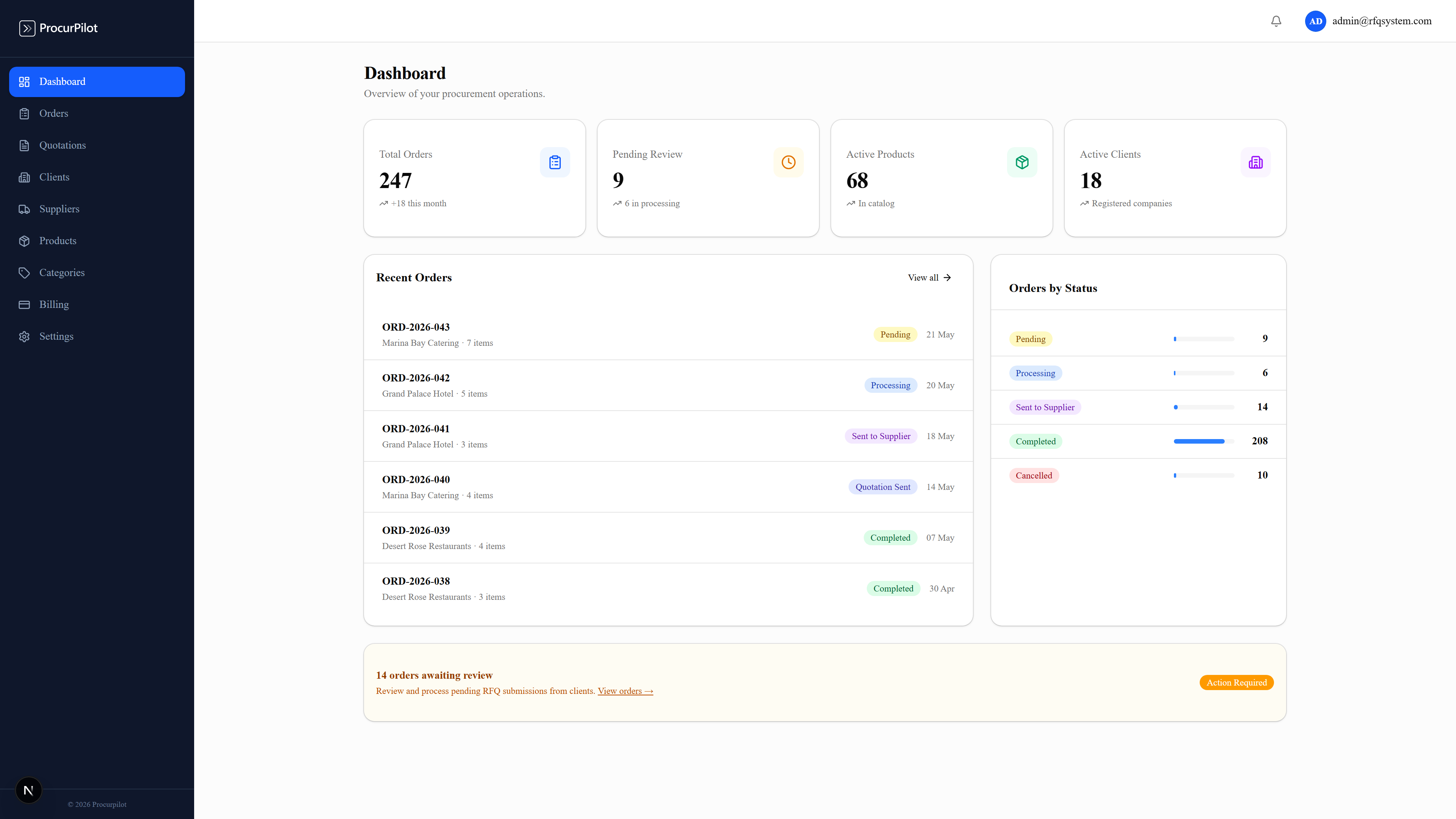1456x819 pixels.
Task: Click the Cancelled status progress bar
Action: tap(1204, 475)
